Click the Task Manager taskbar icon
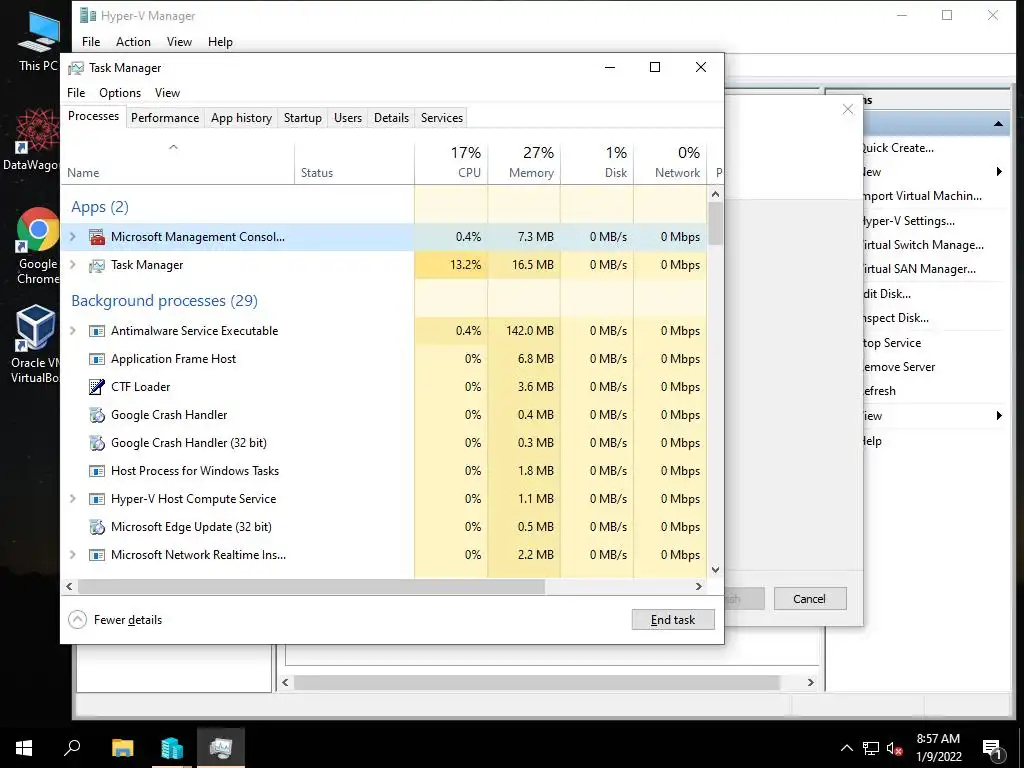Image resolution: width=1024 pixels, height=768 pixels. (x=221, y=748)
